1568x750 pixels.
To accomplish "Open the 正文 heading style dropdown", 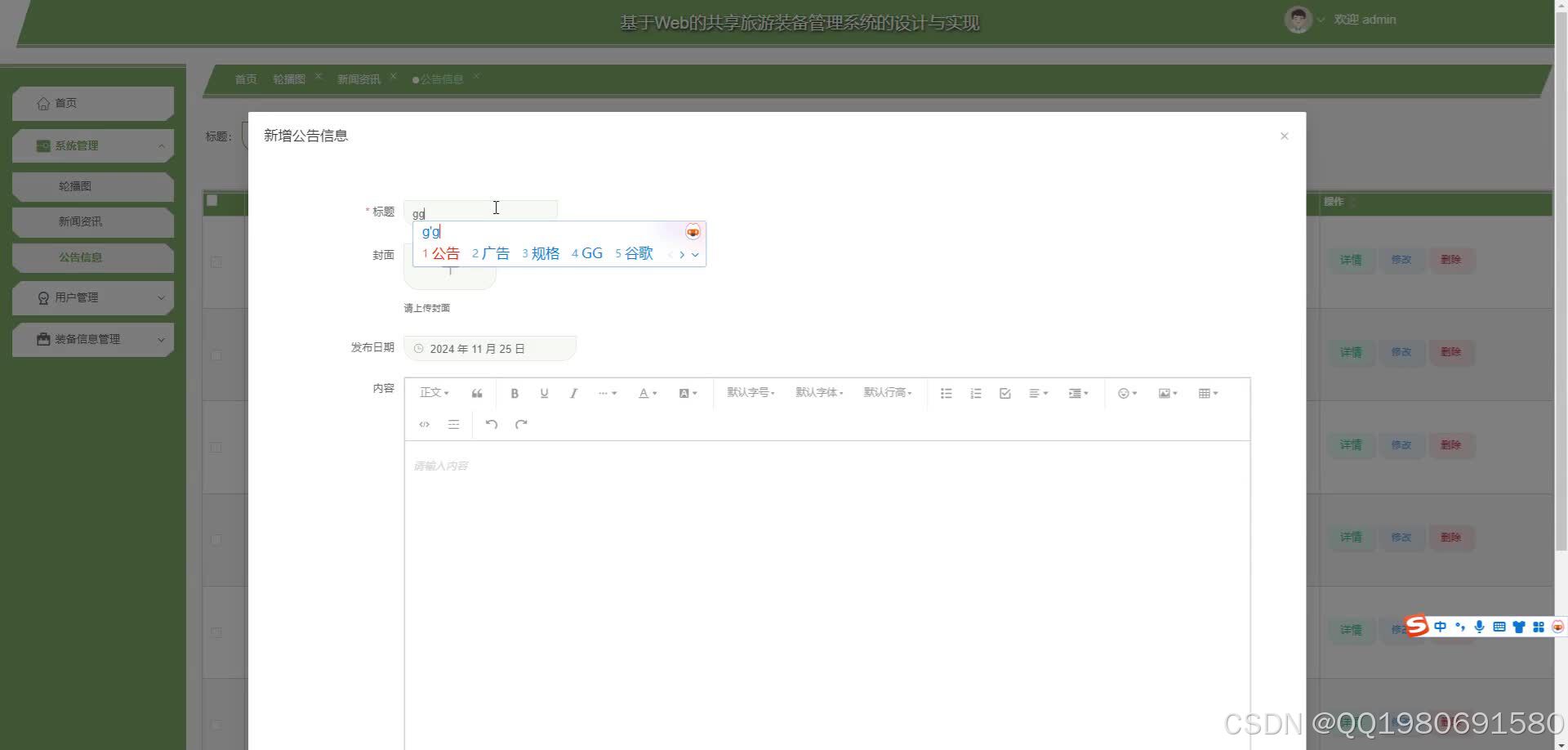I will 434,393.
